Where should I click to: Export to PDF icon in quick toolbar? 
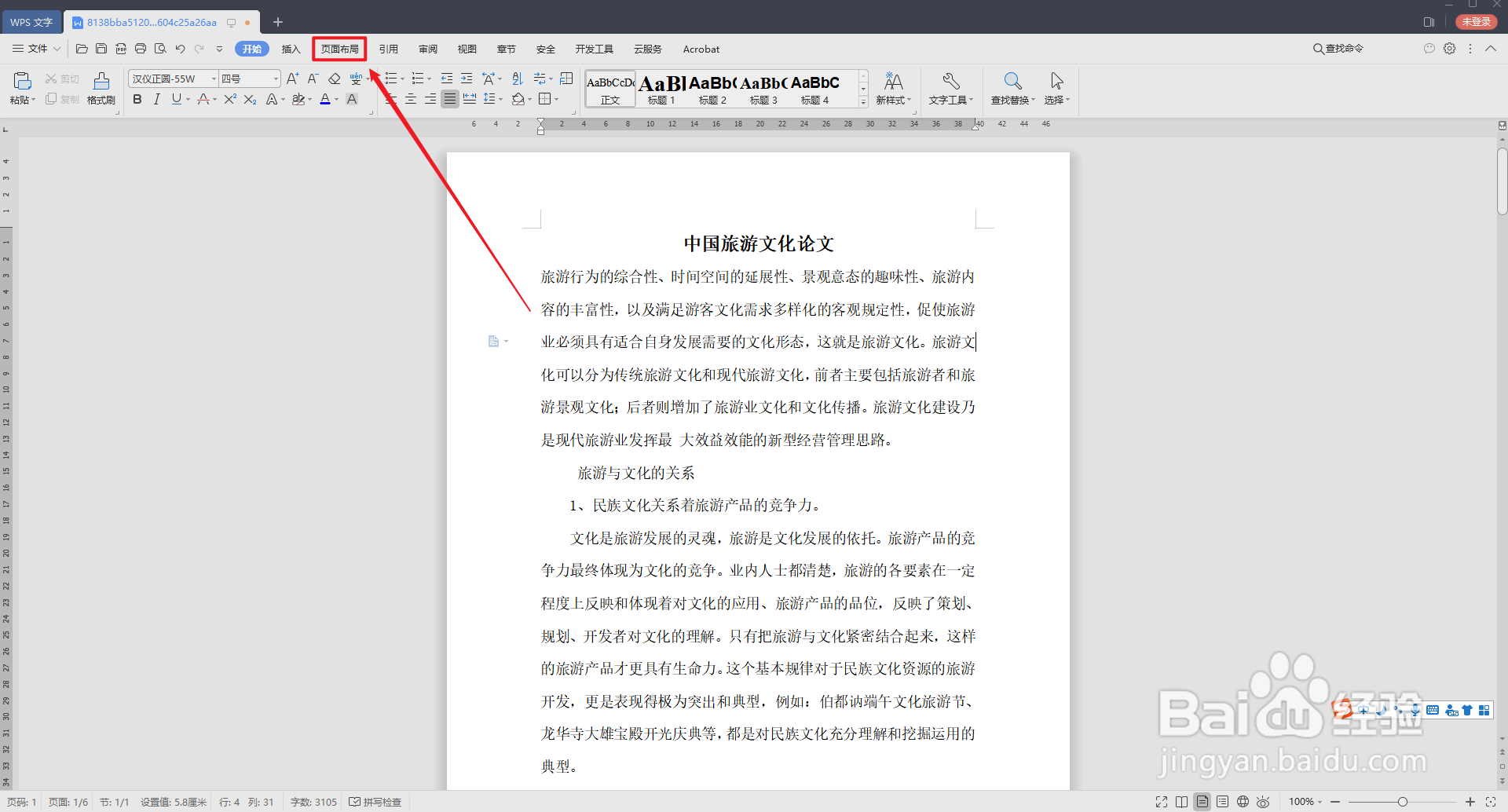pos(121,49)
